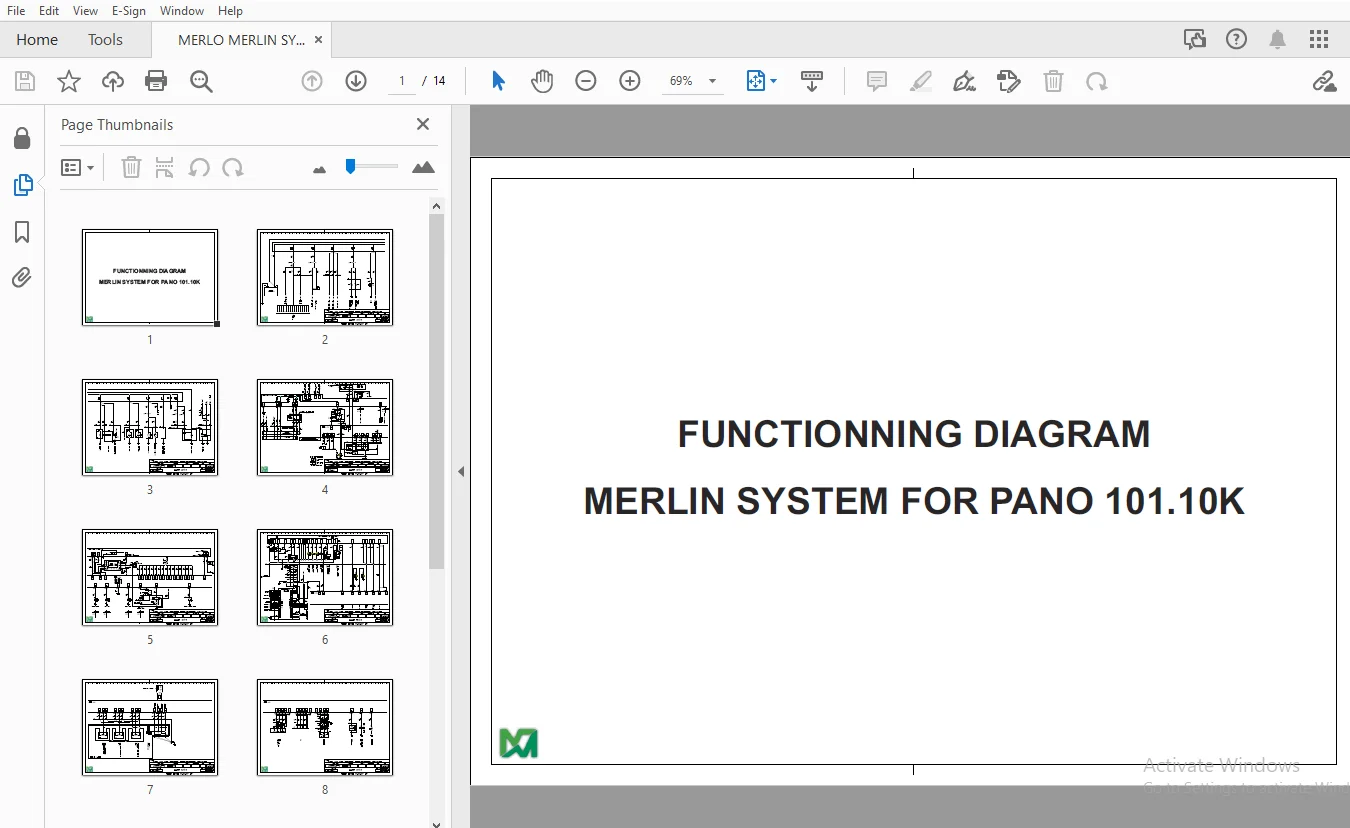
Task: Switch to the Tools tab
Action: pos(105,40)
